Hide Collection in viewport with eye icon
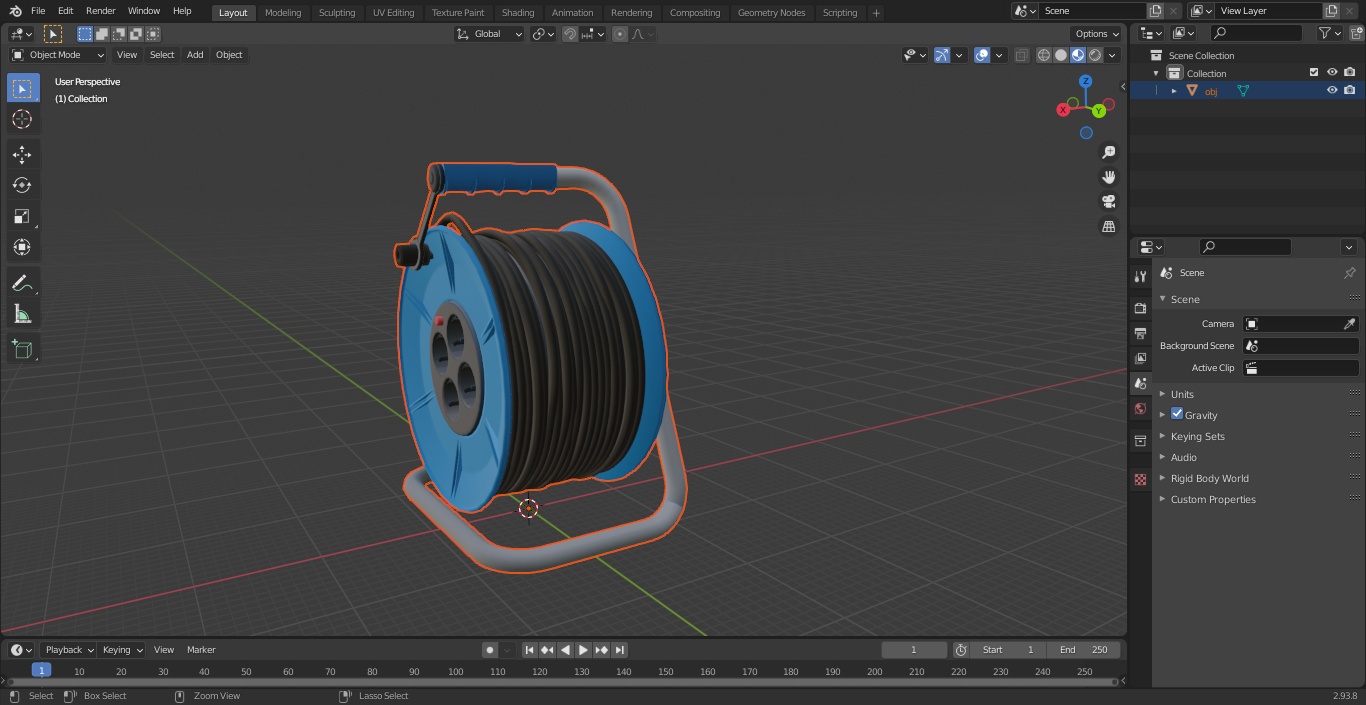The image size is (1366, 705). (x=1332, y=72)
